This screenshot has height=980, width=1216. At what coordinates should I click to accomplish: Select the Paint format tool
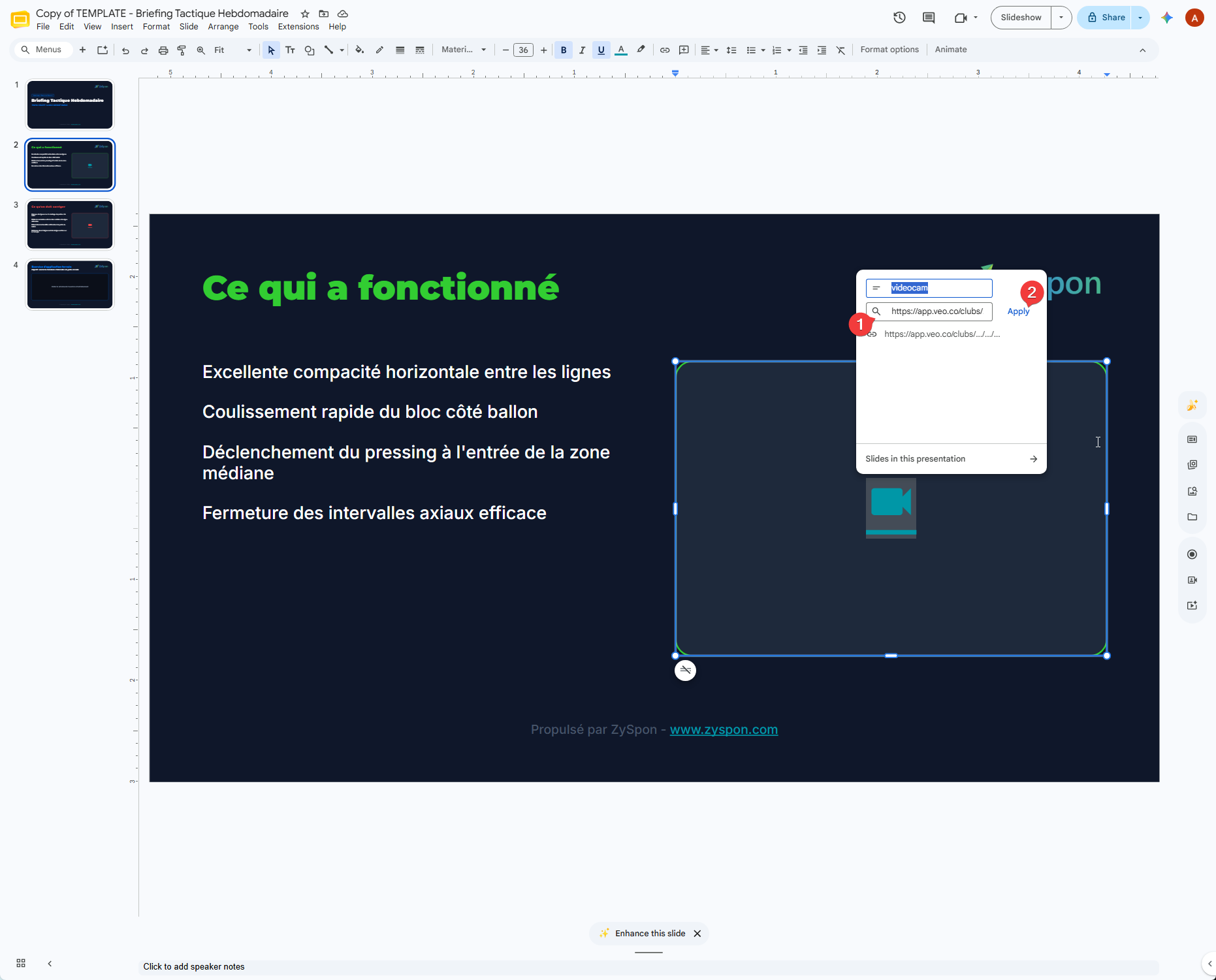click(x=182, y=50)
